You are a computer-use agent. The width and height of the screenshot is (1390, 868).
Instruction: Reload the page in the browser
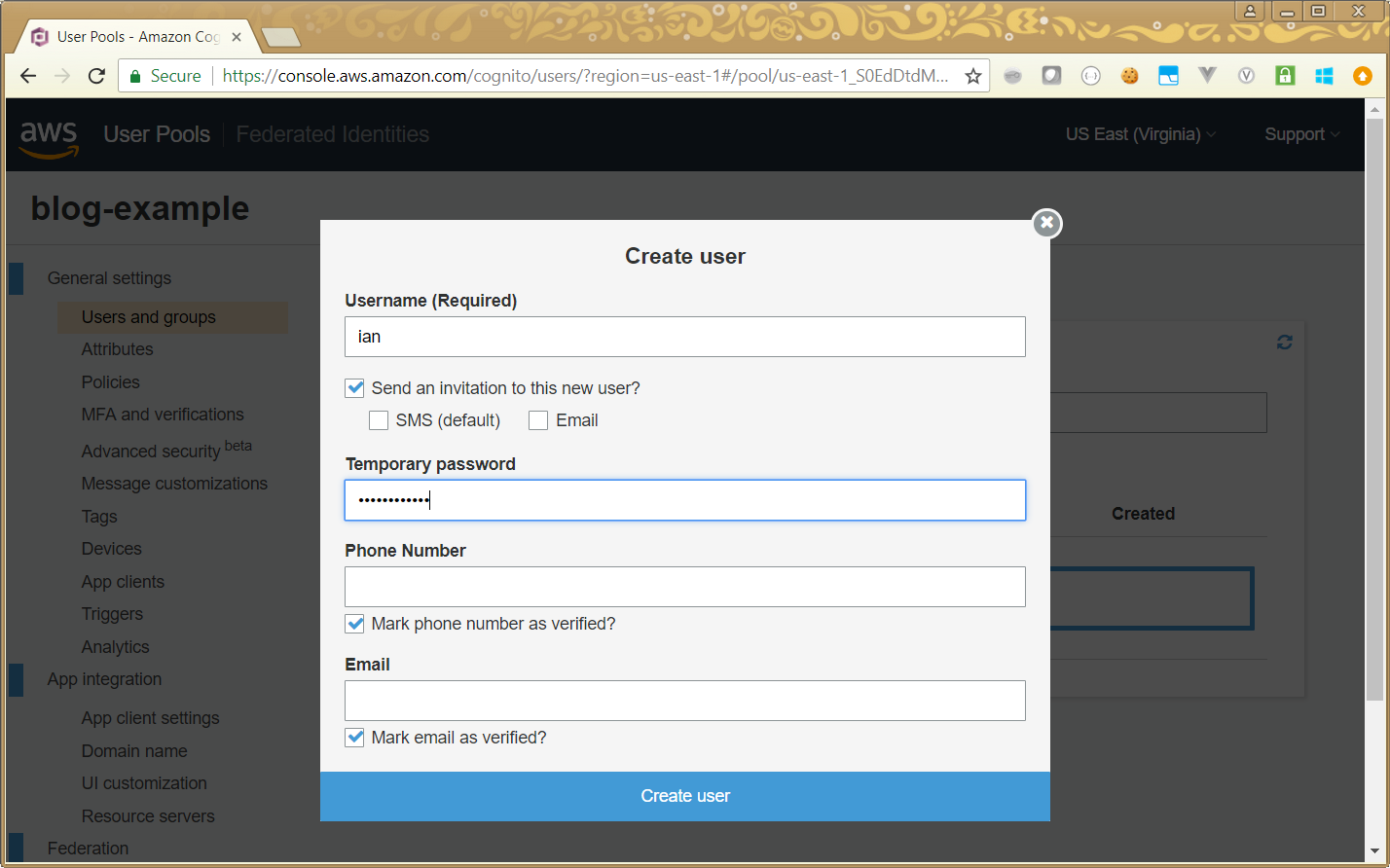coord(96,76)
